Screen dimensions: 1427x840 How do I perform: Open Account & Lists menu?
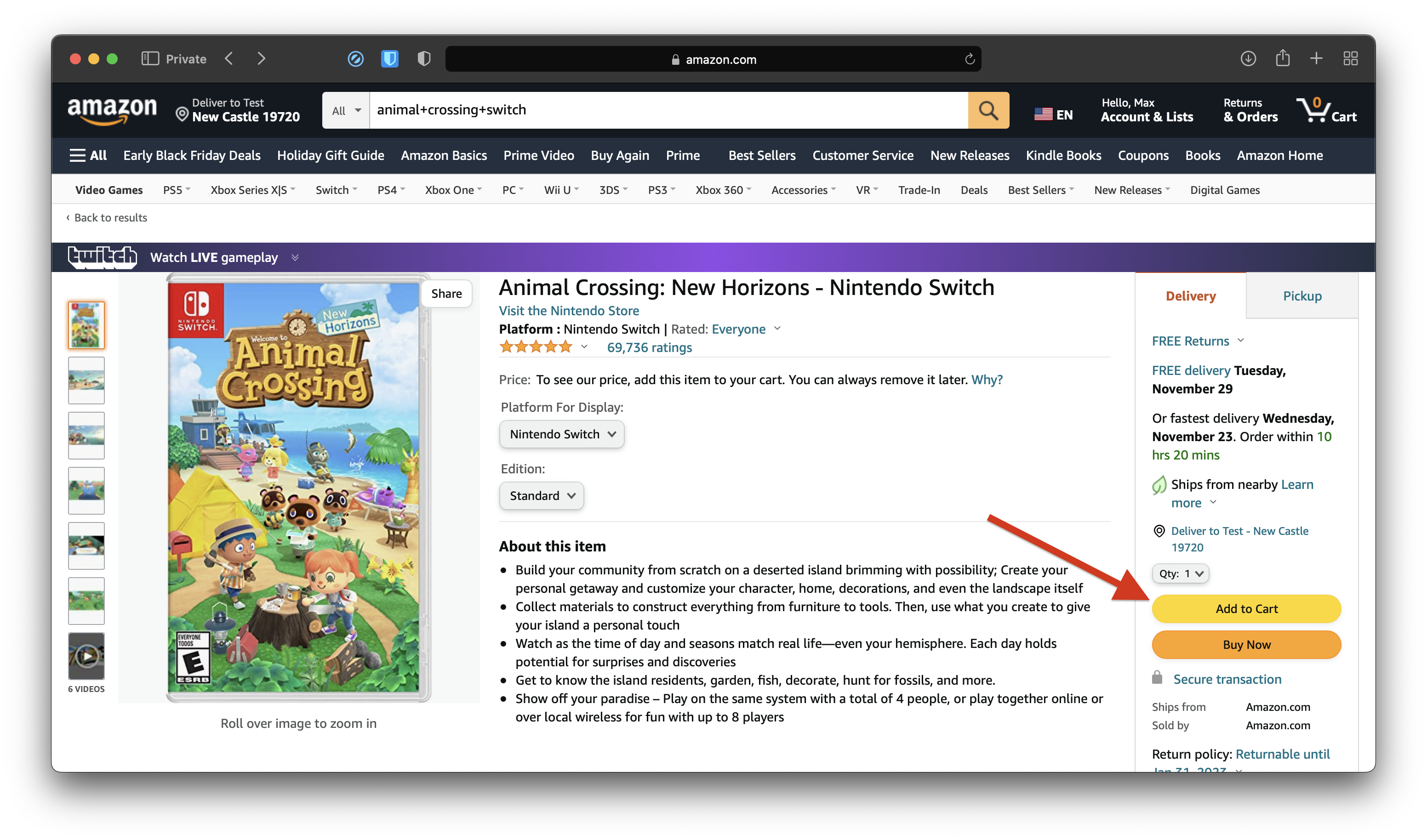1147,110
